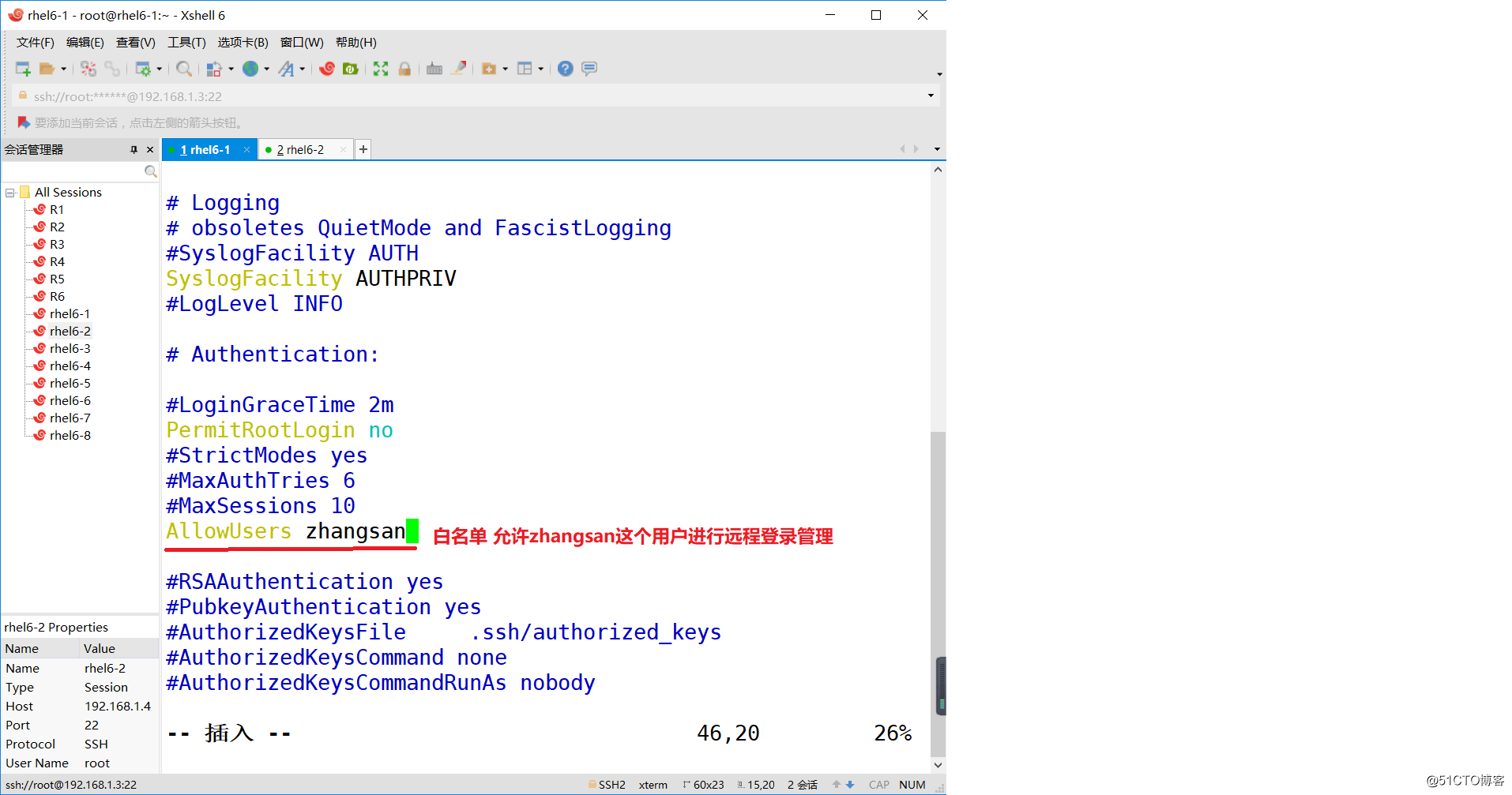The image size is (1512, 795).
Task: Click the Value column header
Action: [x=118, y=649]
